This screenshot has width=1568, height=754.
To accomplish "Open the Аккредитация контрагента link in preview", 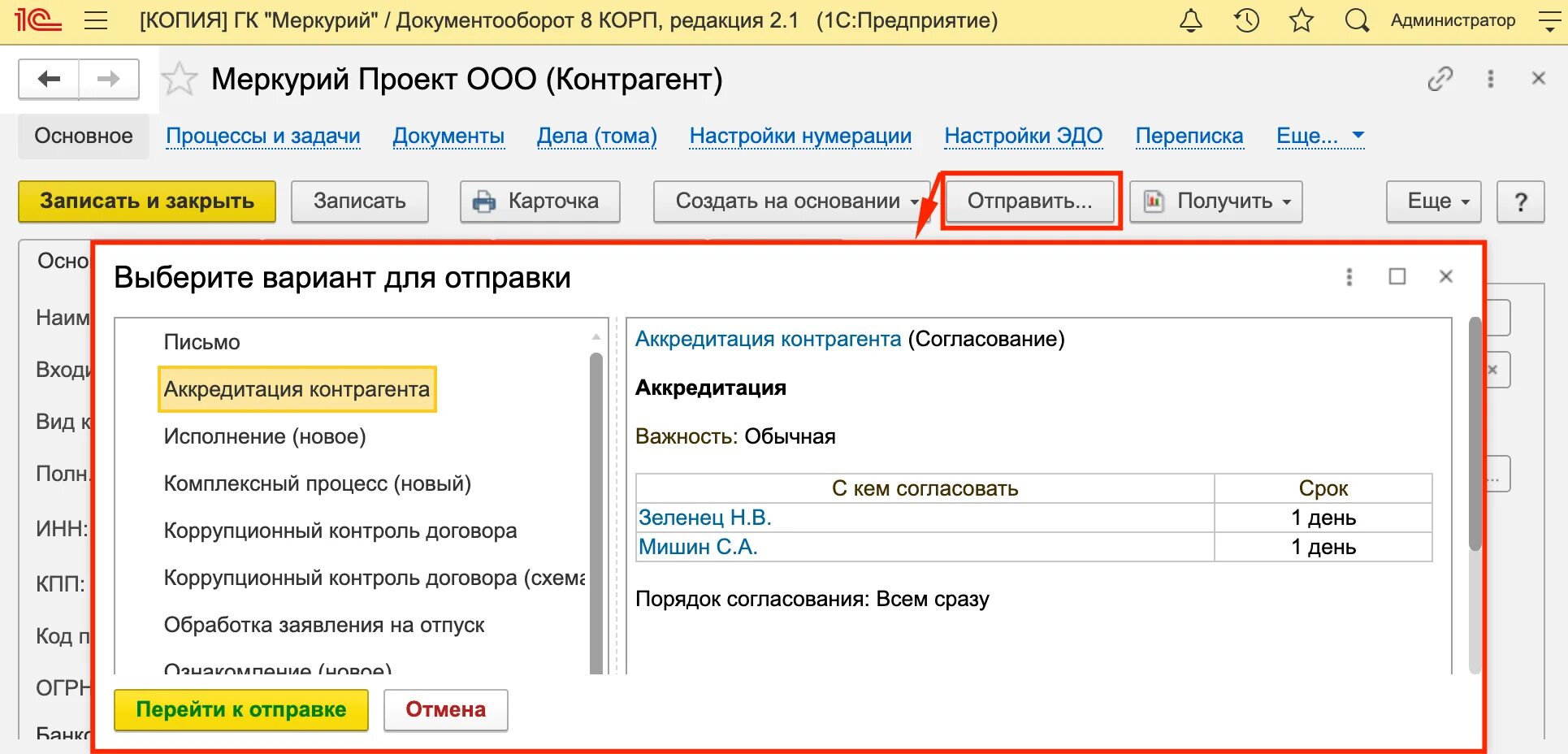I will click(x=768, y=339).
